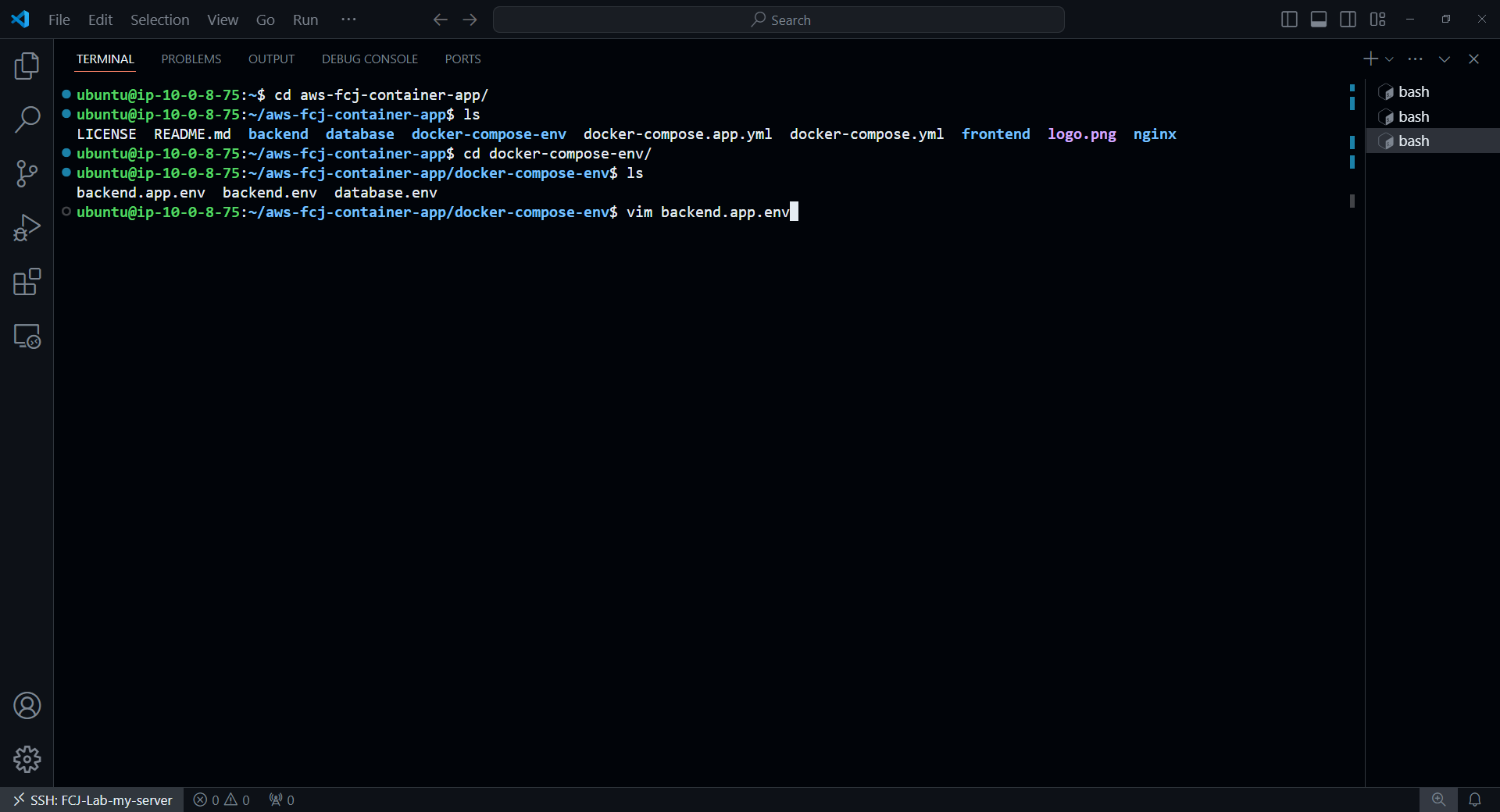Click the command decoration dot beside vim command
Viewport: 1500px width, 812px height.
point(66,212)
